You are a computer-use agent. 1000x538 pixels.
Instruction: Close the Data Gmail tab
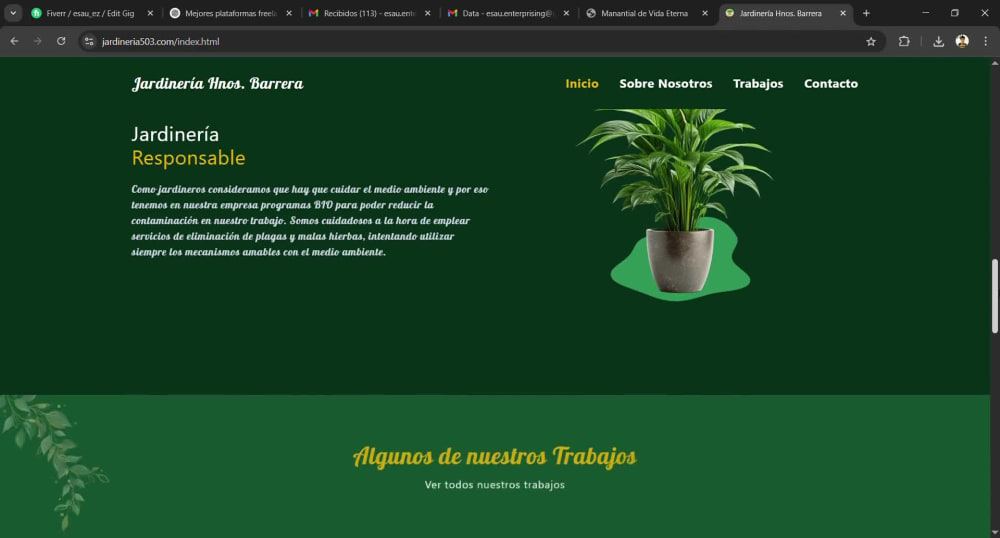tap(566, 13)
